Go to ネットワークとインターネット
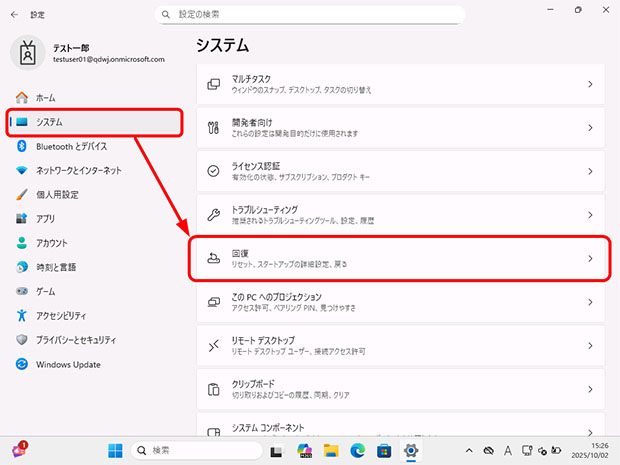The image size is (620, 465). coord(95,170)
